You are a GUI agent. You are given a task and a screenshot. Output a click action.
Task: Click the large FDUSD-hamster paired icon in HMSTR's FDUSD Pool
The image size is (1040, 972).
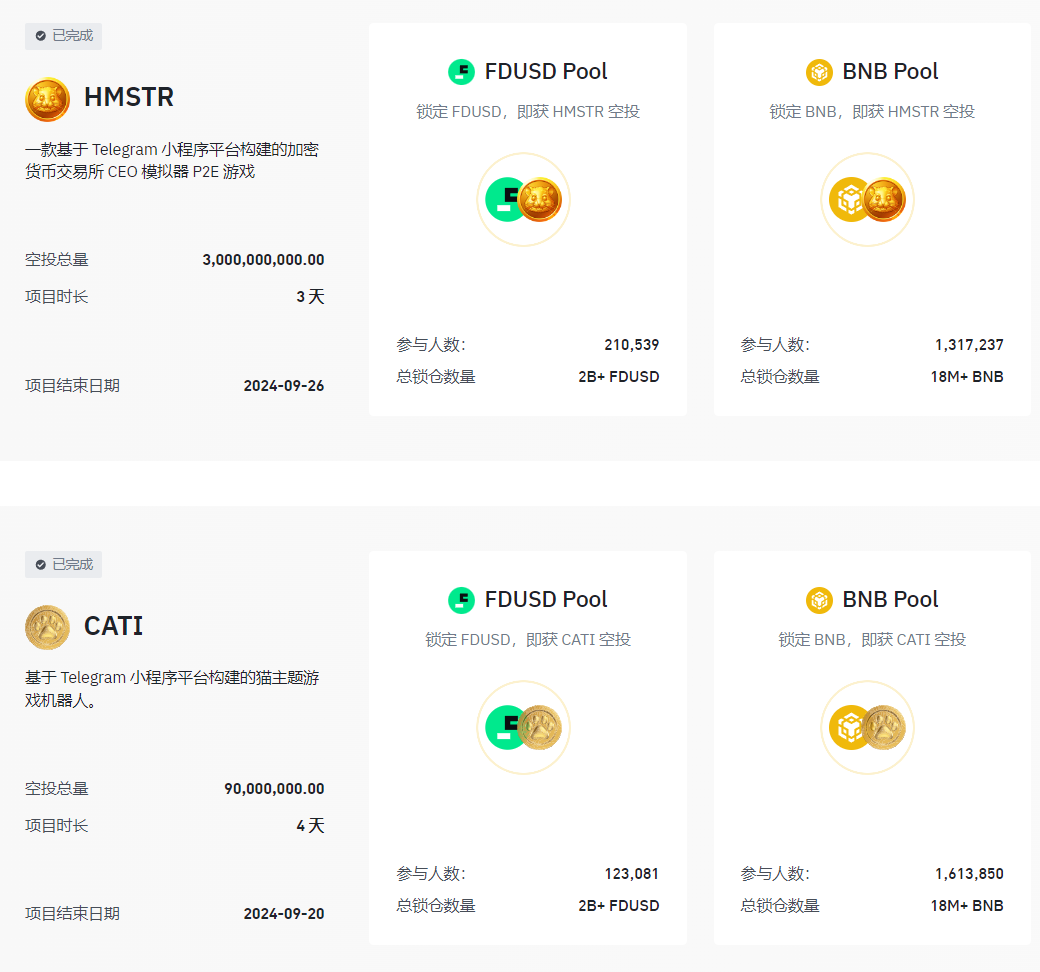[523, 200]
